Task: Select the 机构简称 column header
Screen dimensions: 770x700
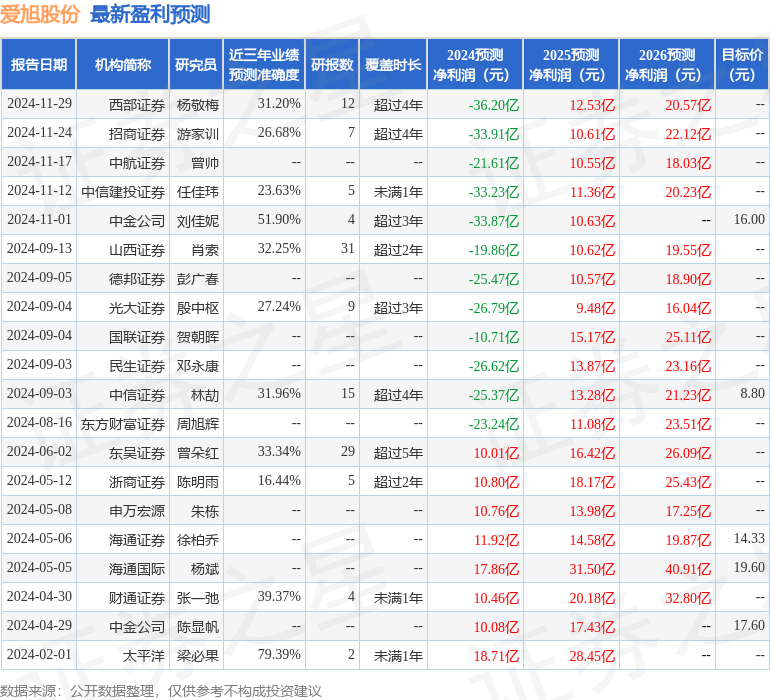Action: point(123,65)
